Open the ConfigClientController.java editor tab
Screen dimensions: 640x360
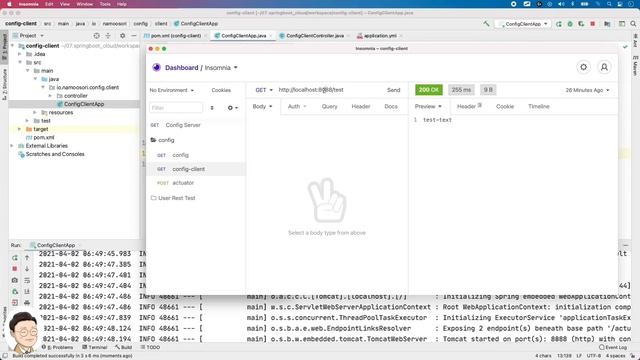(315, 36)
